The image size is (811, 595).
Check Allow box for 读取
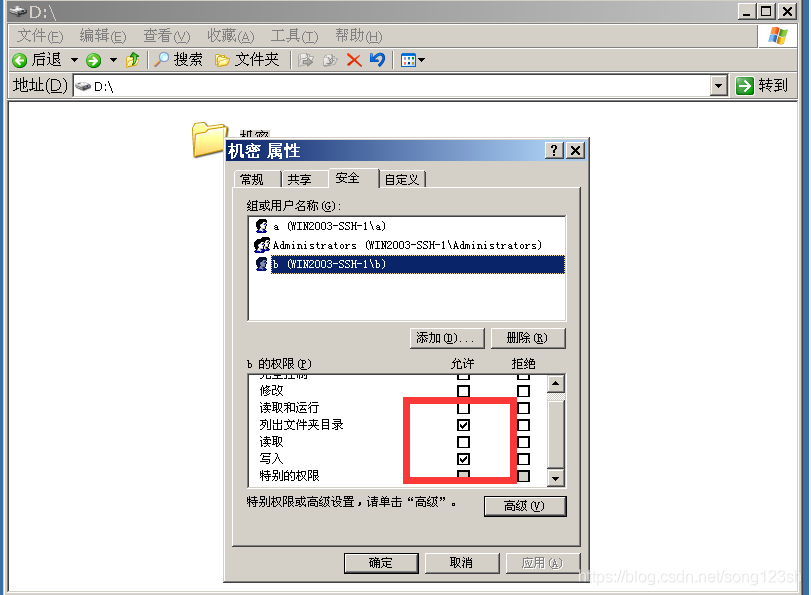point(463,442)
